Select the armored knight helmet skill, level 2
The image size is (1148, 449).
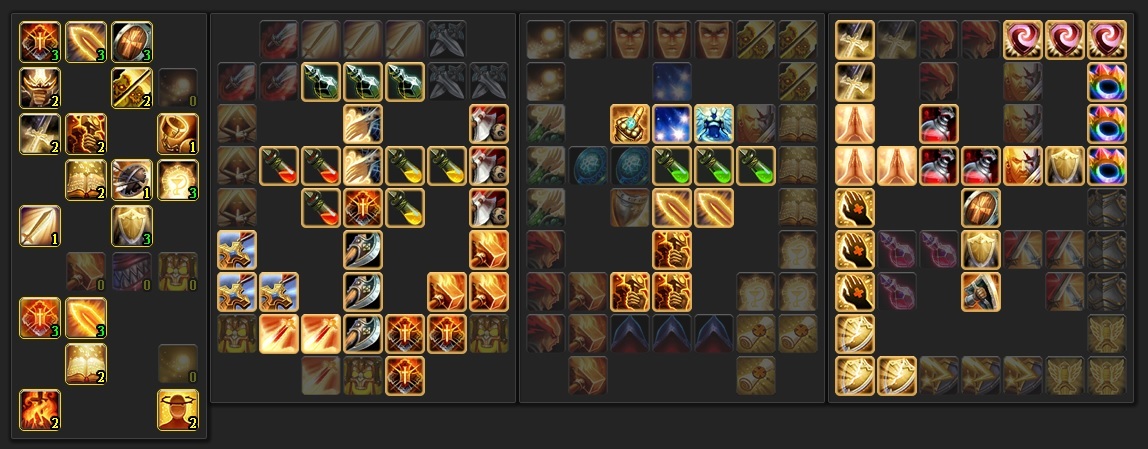[40, 88]
